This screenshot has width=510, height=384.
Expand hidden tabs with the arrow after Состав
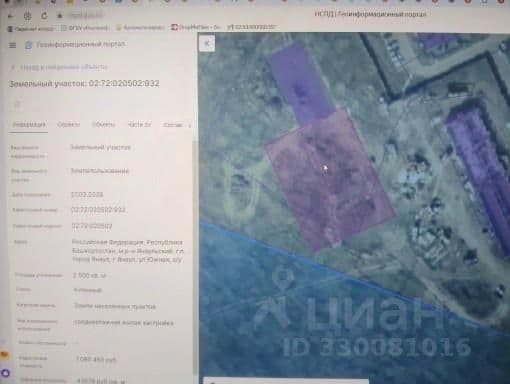(x=189, y=125)
